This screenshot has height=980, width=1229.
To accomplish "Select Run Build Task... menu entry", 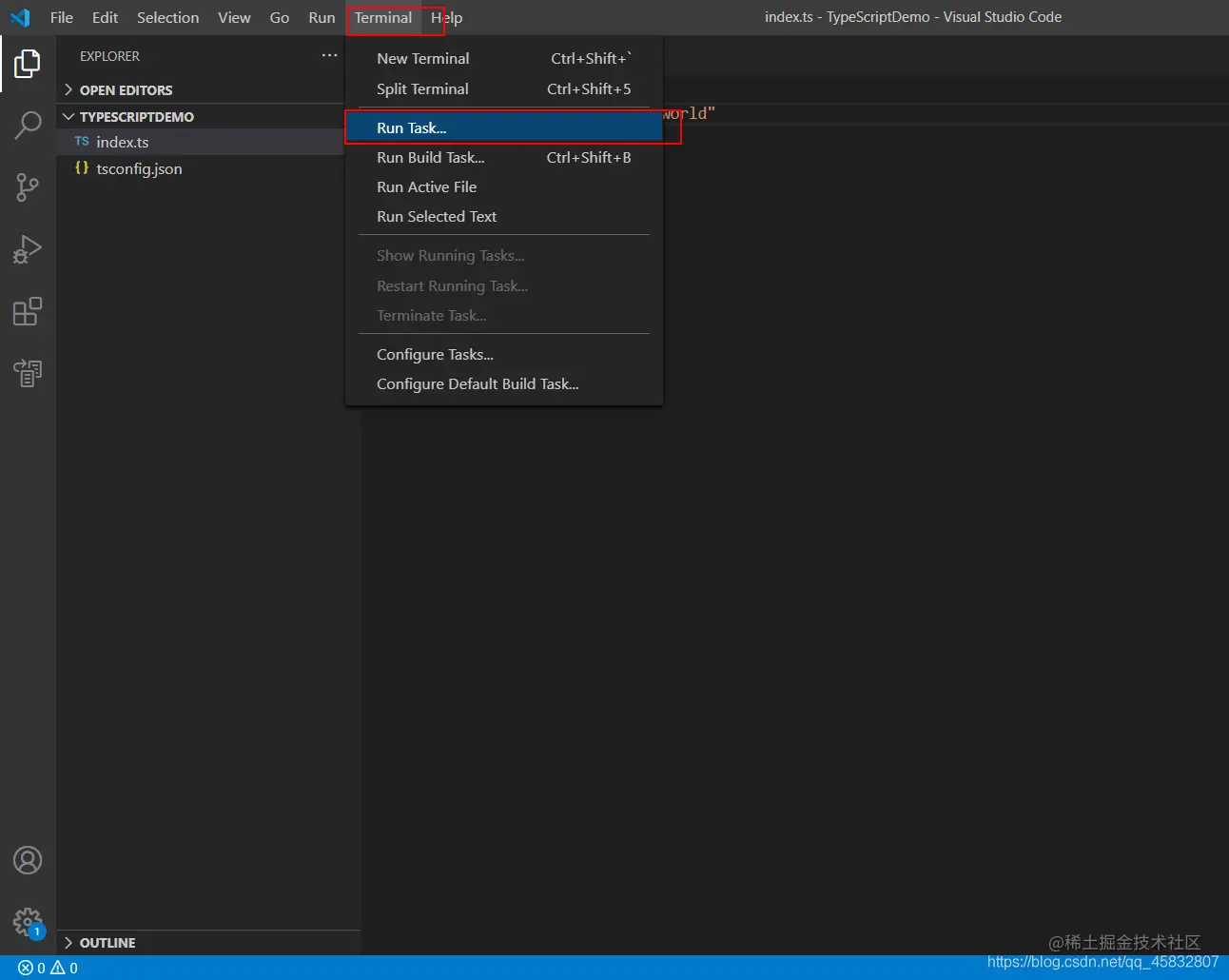I will tap(504, 157).
